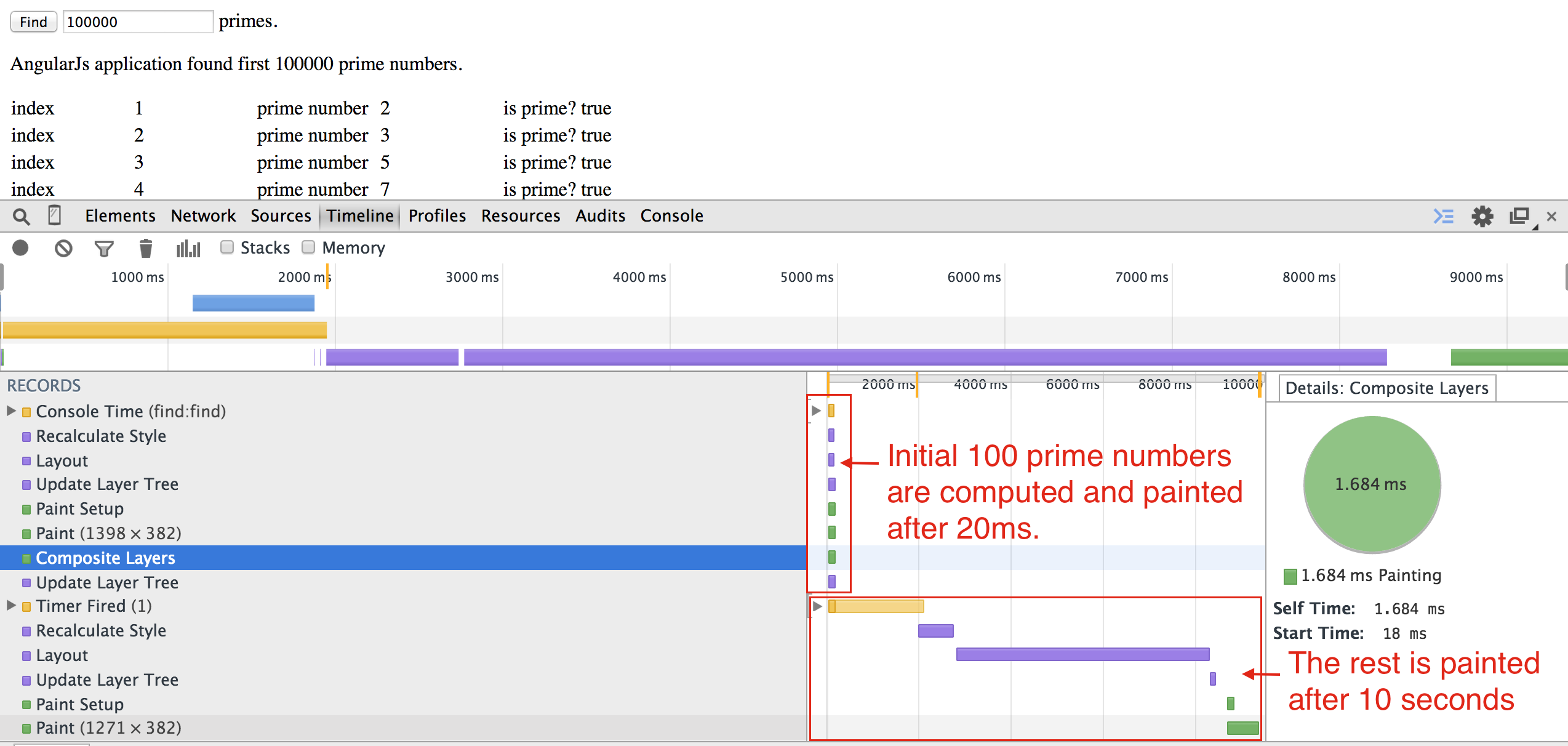
Task: Open DevTools settings gear icon
Action: pos(1482,217)
